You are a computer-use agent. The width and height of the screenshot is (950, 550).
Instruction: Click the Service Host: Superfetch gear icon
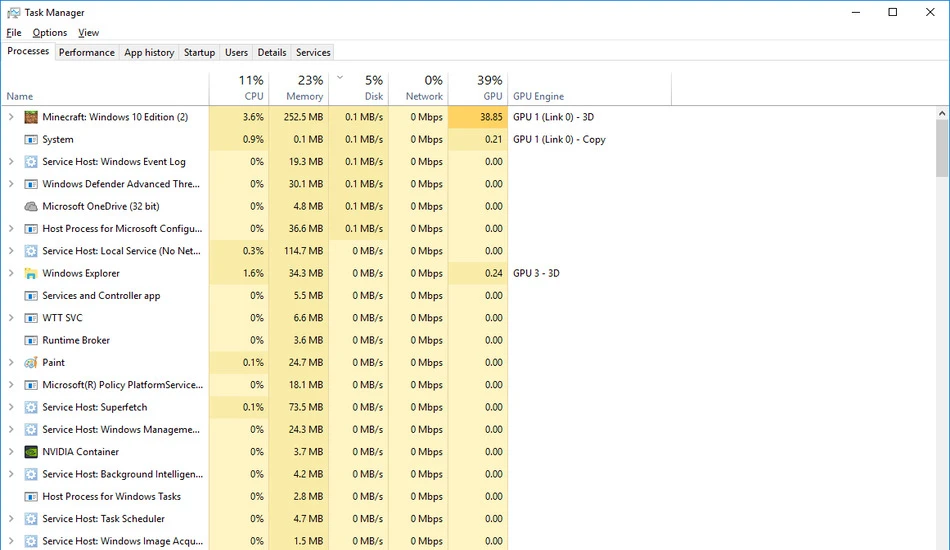(31, 407)
